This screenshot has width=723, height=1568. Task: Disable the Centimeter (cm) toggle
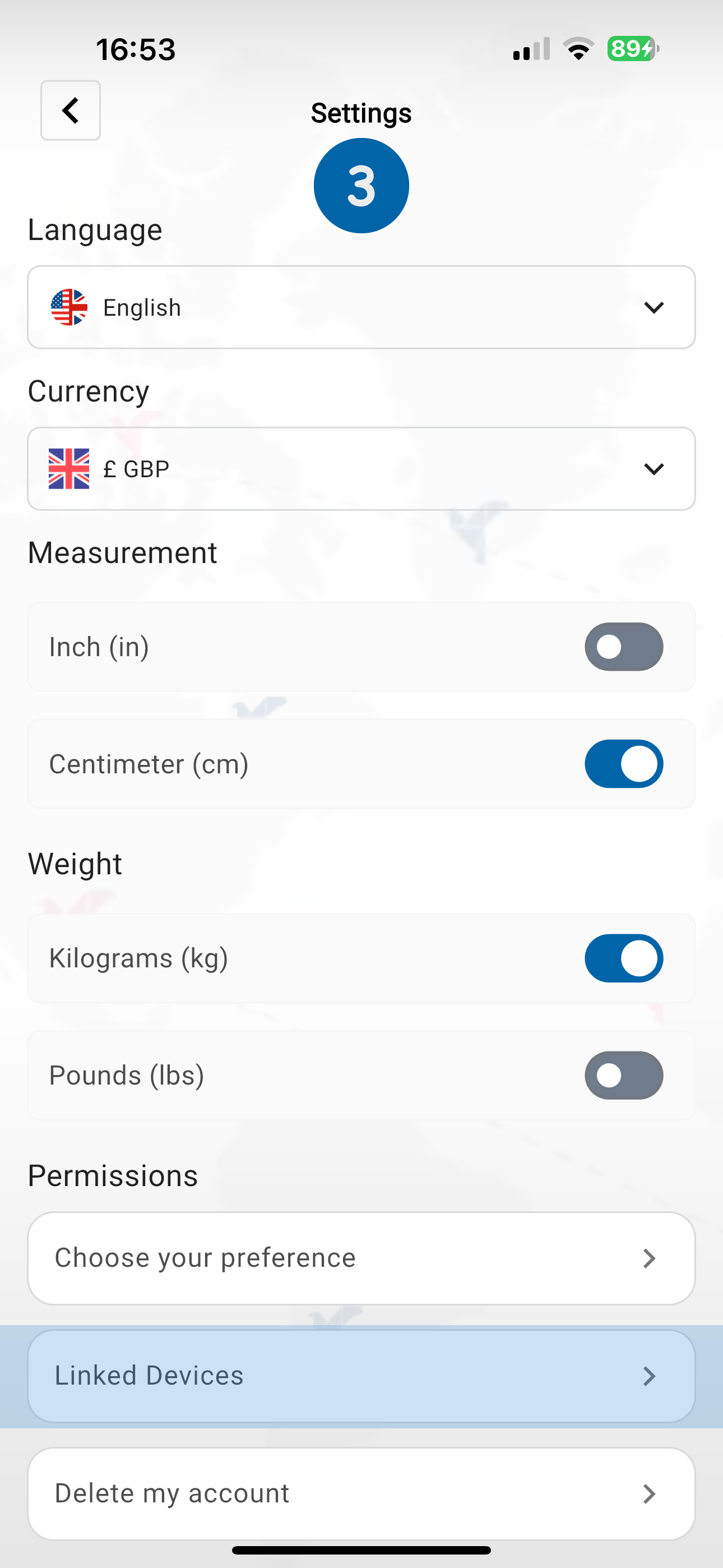pyautogui.click(x=624, y=764)
